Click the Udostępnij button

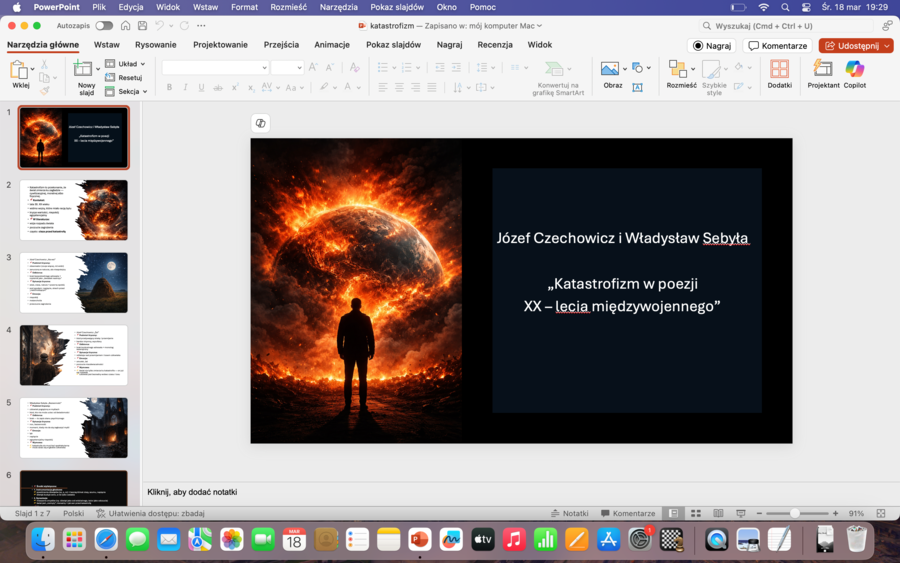[x=855, y=46]
